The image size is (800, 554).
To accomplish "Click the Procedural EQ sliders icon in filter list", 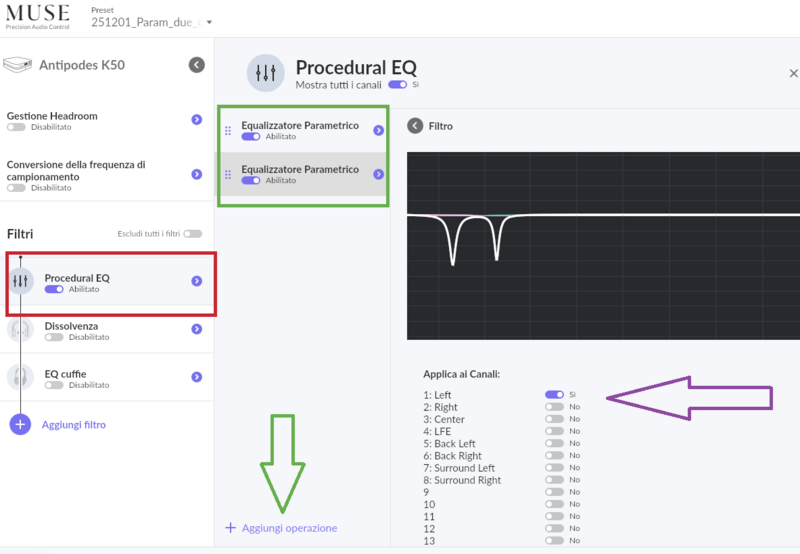I will pos(20,282).
